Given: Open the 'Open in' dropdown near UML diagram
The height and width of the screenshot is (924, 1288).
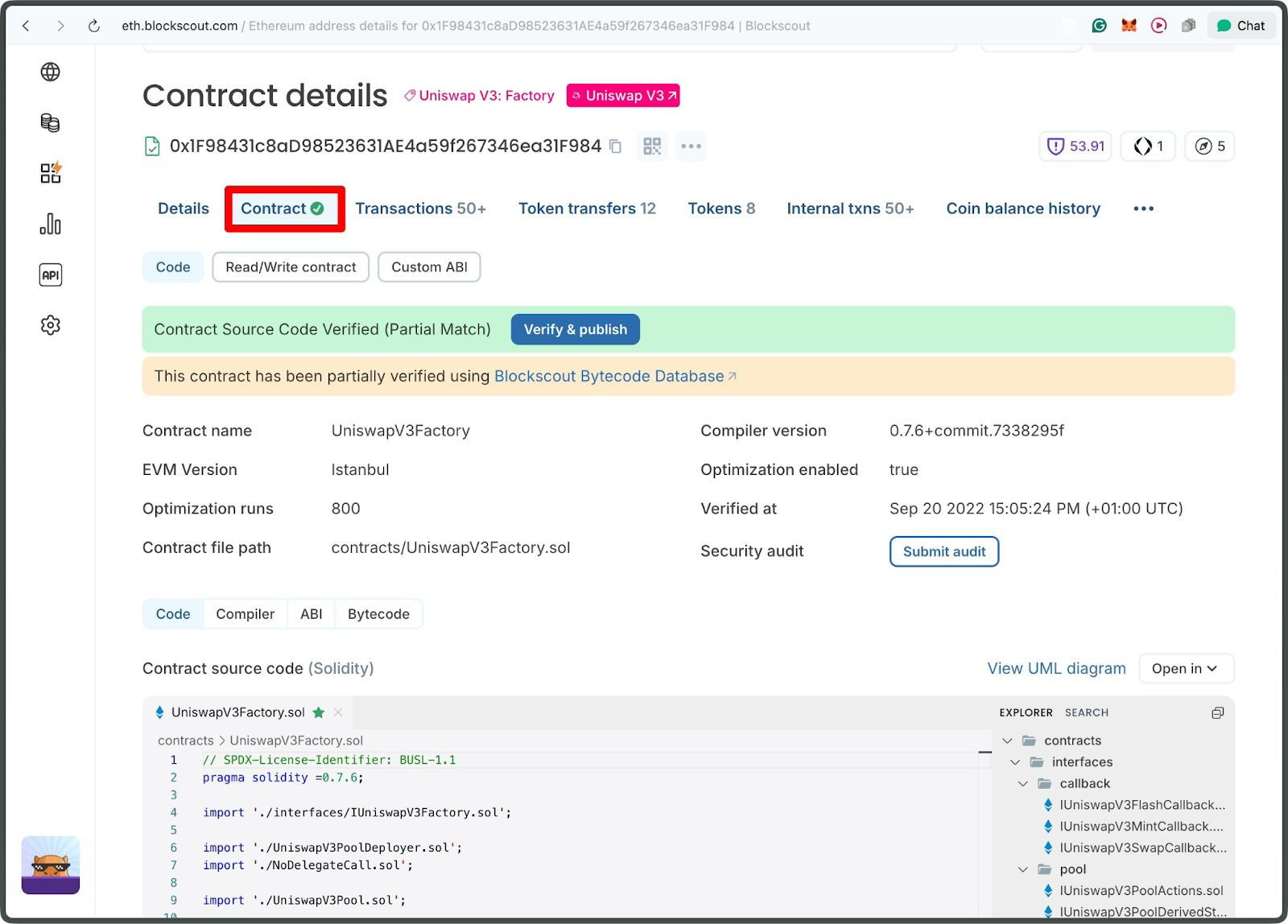Looking at the screenshot, I should point(1185,668).
